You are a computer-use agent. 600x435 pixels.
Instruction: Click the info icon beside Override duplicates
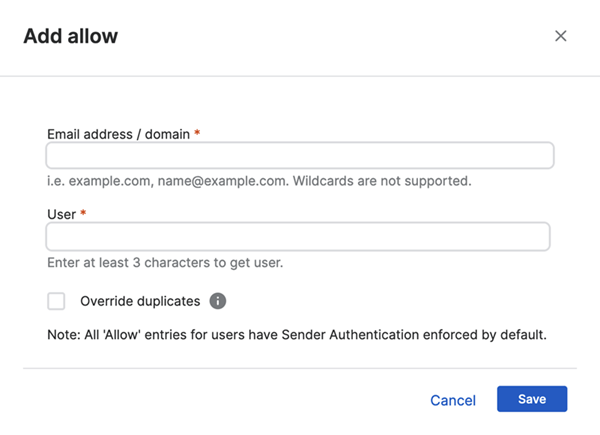coord(218,301)
